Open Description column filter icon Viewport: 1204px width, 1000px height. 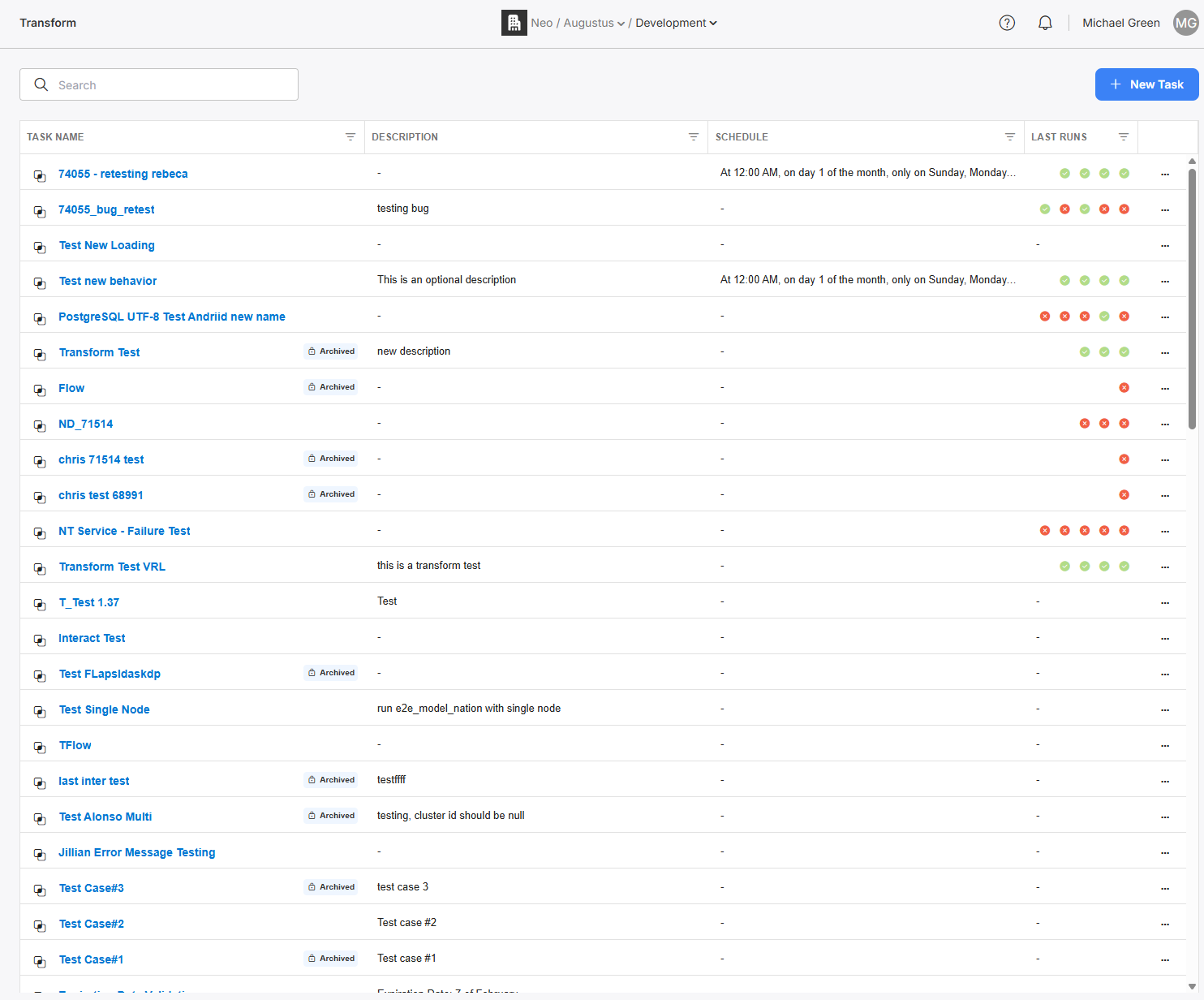(694, 137)
